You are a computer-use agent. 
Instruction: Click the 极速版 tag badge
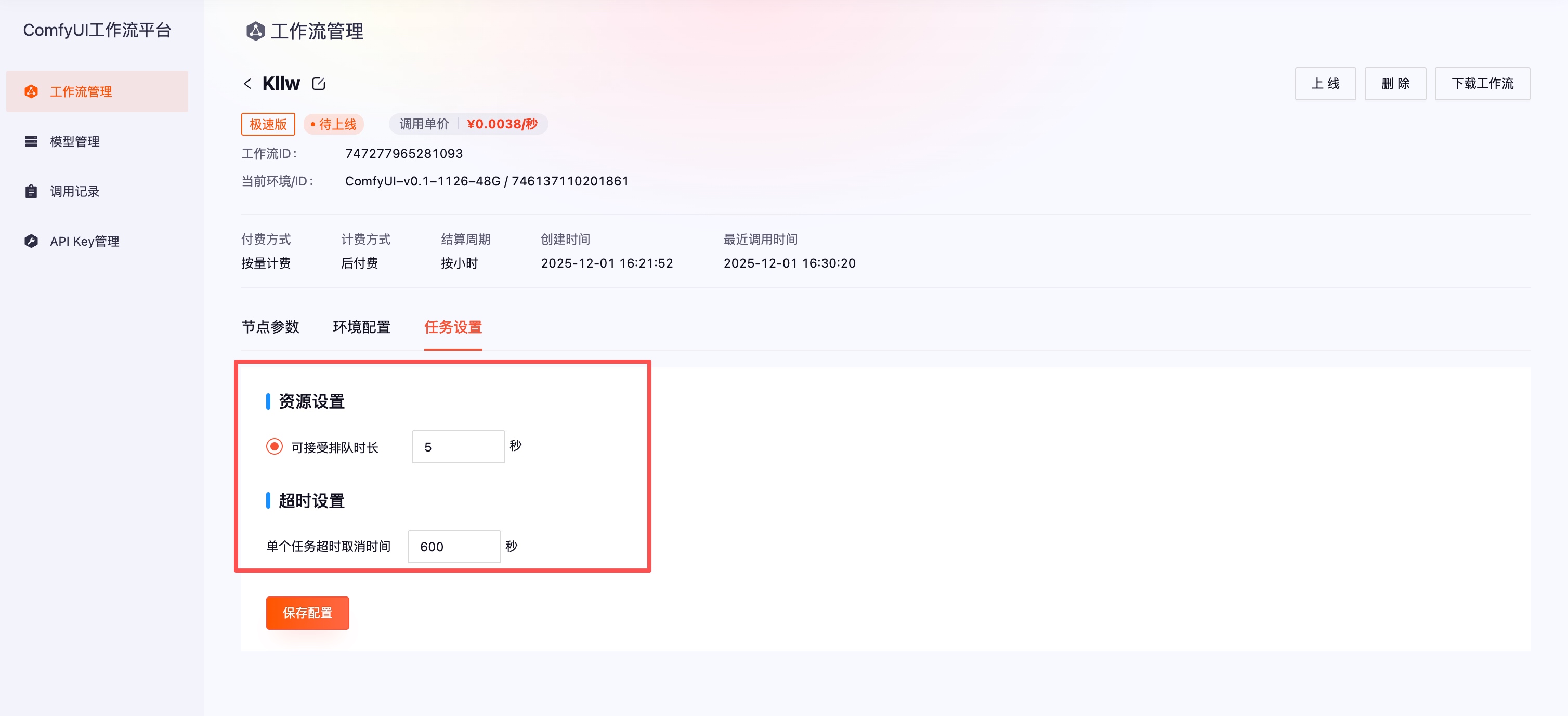pos(268,124)
